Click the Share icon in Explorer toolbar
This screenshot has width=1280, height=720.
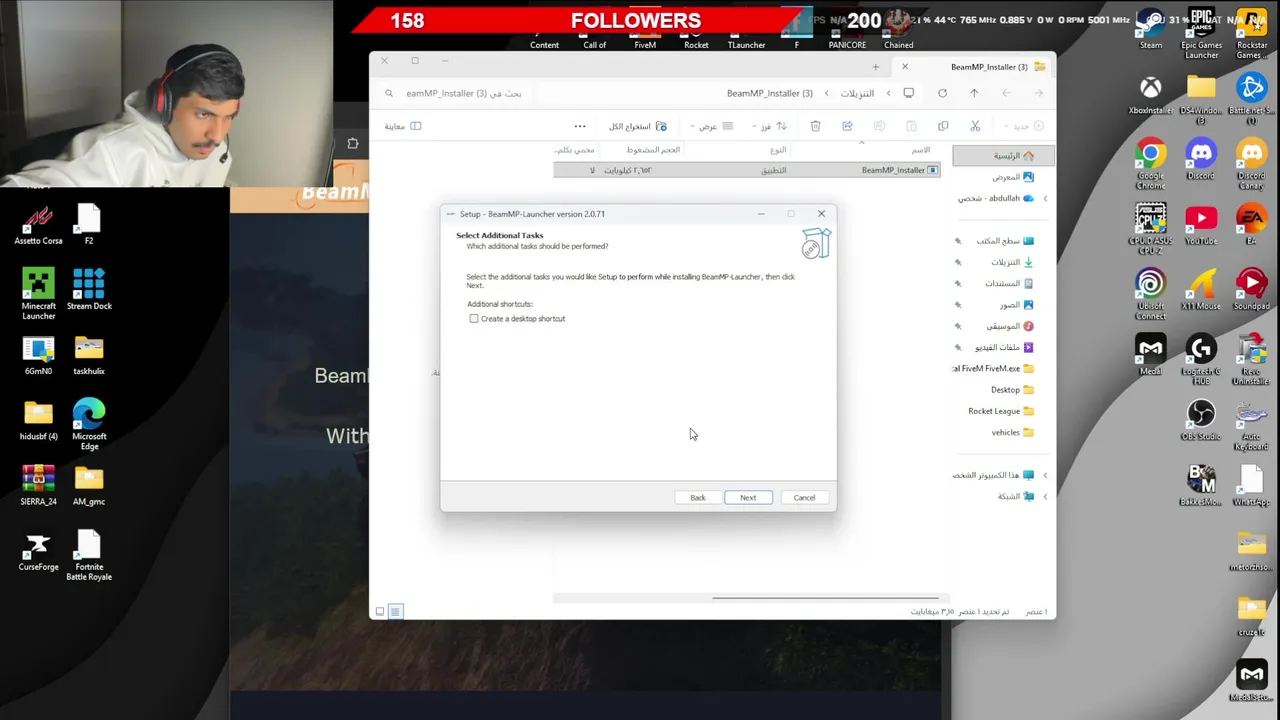[847, 126]
